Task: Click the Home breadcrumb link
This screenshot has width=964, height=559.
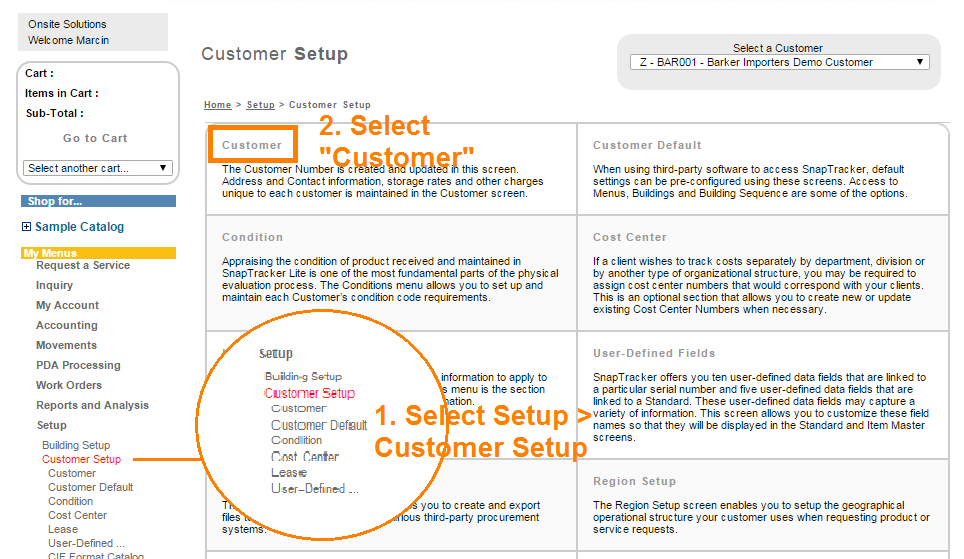Action: click(x=217, y=105)
